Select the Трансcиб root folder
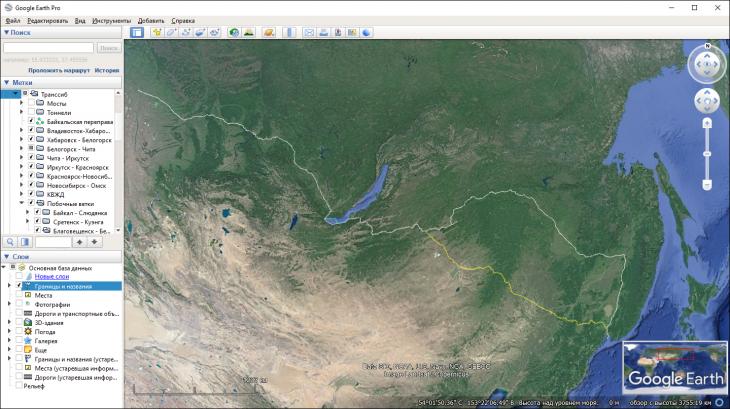This screenshot has width=730, height=409. click(x=54, y=94)
